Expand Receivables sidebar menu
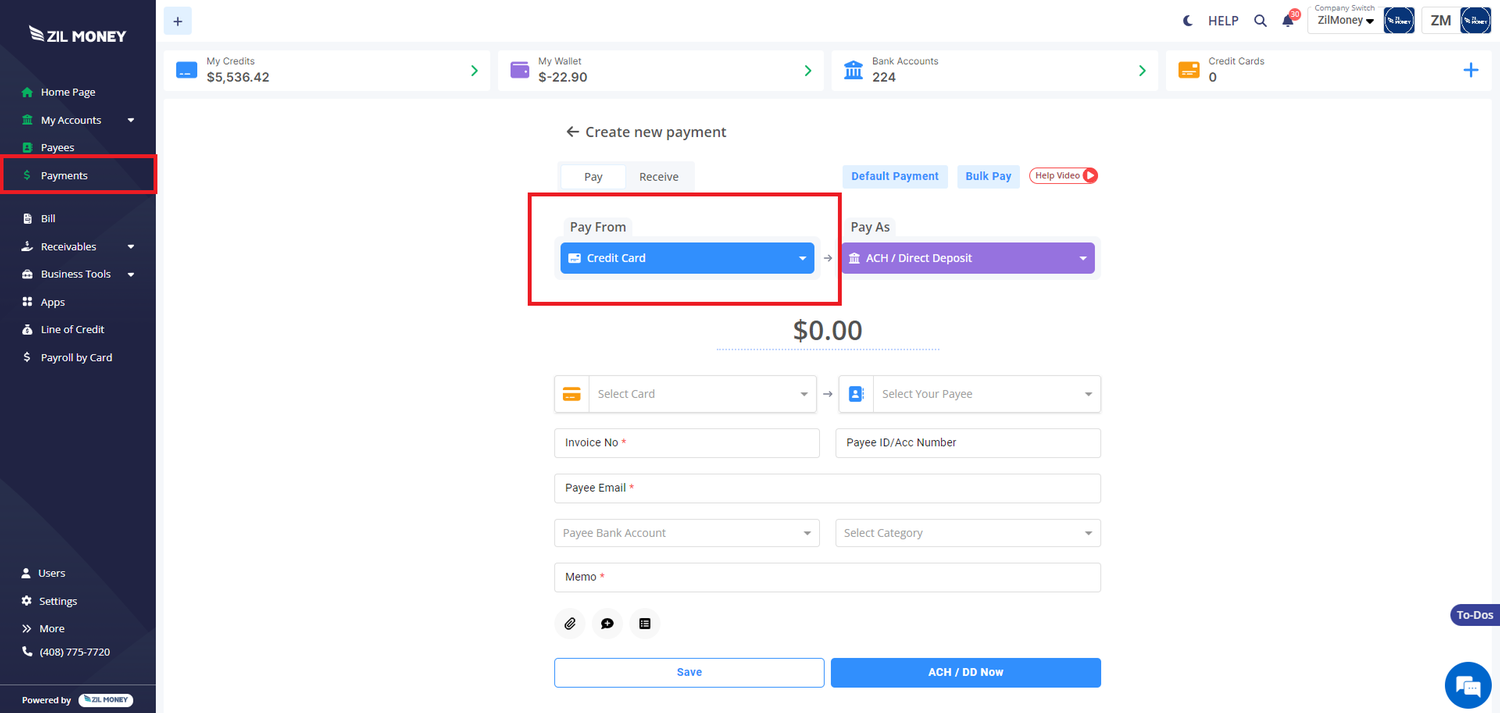 (78, 246)
